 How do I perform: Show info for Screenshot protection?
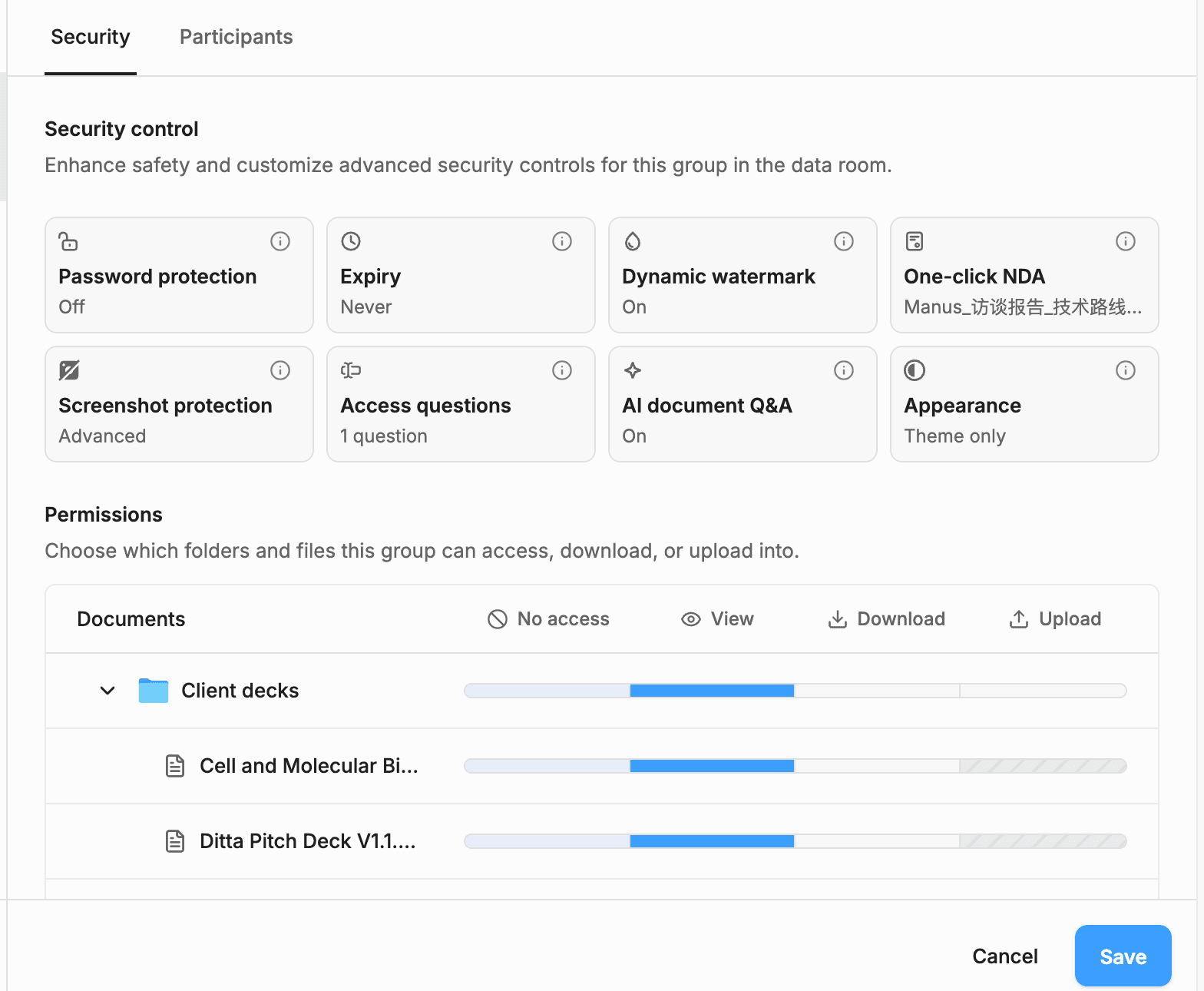click(x=280, y=370)
